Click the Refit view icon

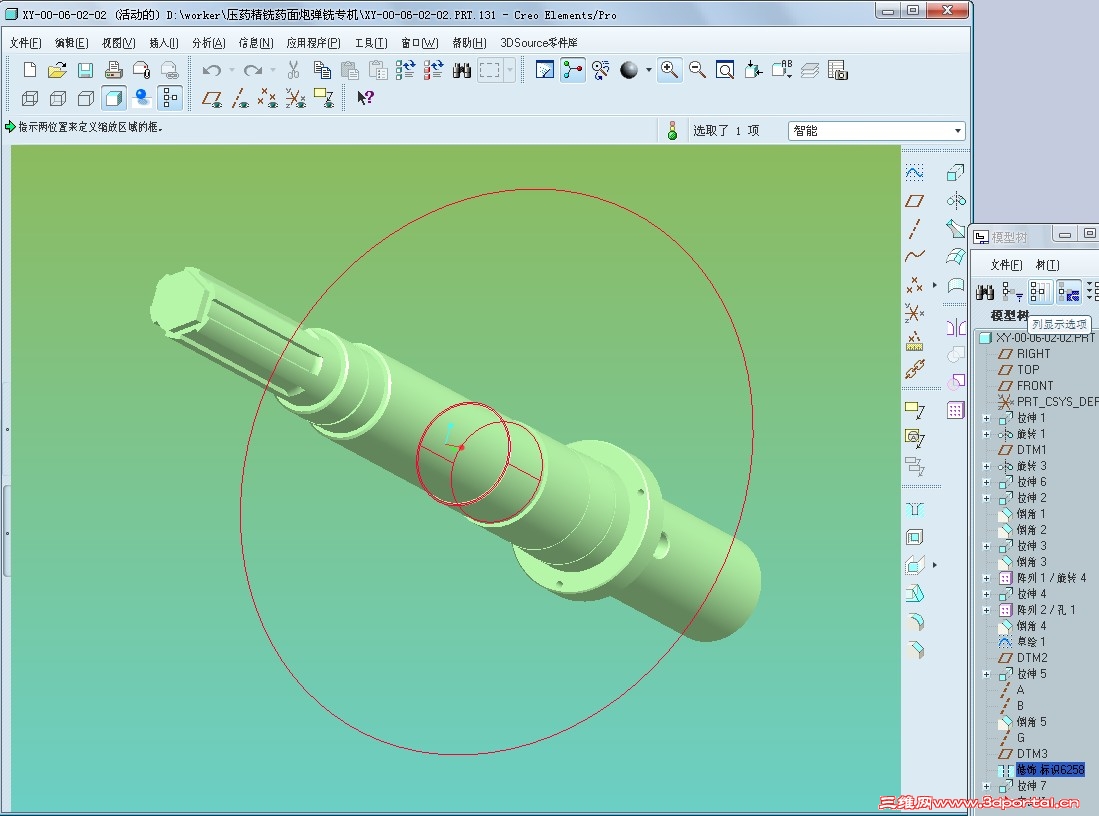pos(725,70)
